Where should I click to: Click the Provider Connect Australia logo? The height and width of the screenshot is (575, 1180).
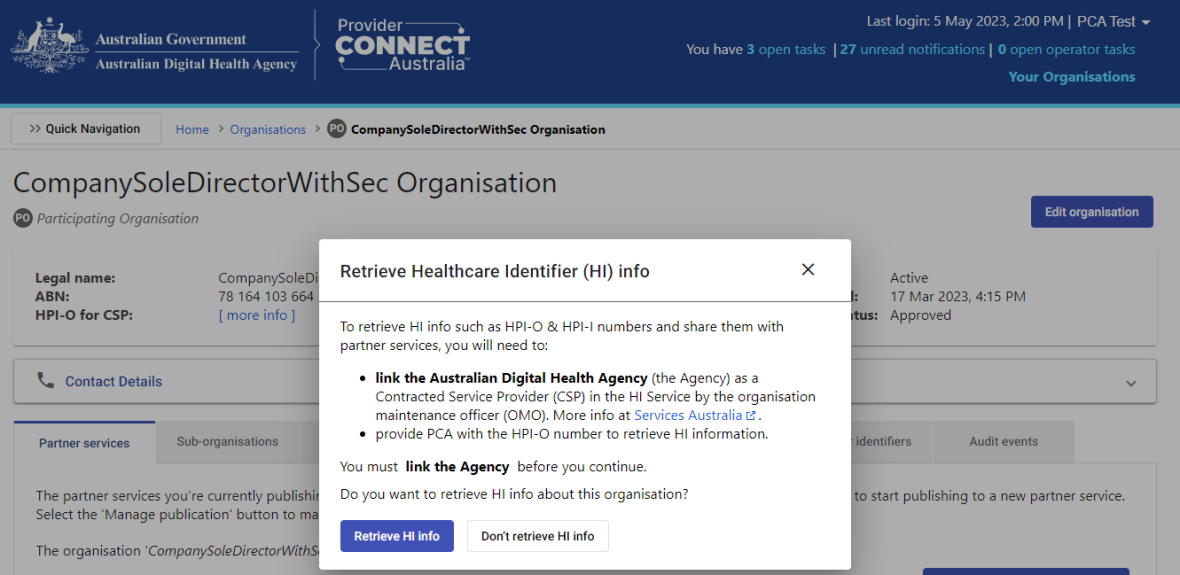coord(402,45)
